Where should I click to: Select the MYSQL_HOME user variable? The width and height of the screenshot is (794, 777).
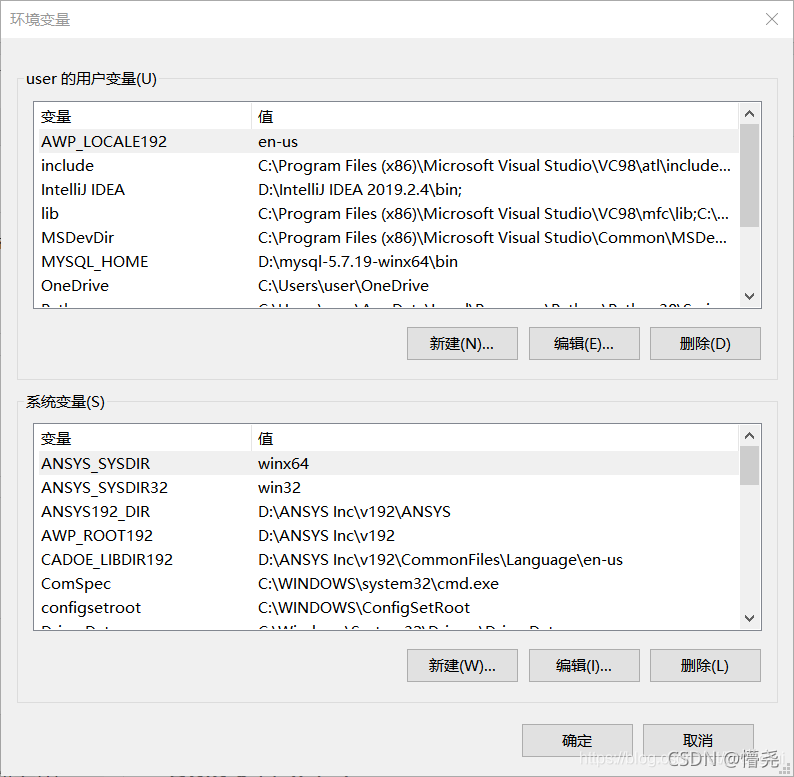click(388, 261)
